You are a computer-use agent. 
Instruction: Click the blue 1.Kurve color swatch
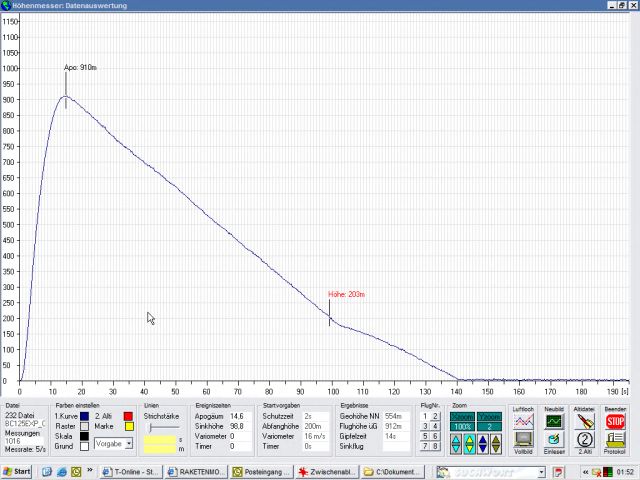tap(86, 416)
